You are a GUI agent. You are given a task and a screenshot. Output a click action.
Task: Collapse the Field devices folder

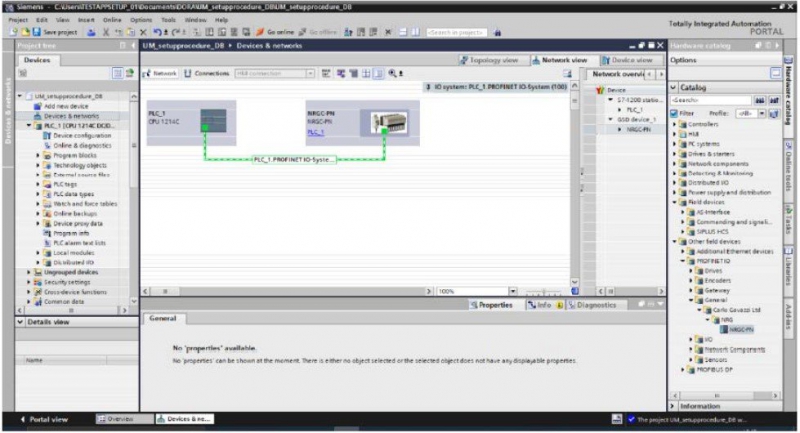point(674,202)
